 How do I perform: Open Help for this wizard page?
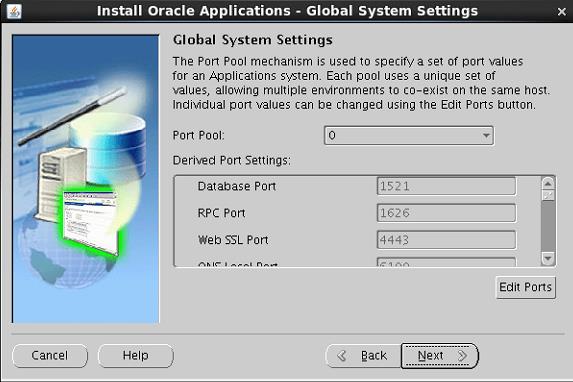coord(136,355)
